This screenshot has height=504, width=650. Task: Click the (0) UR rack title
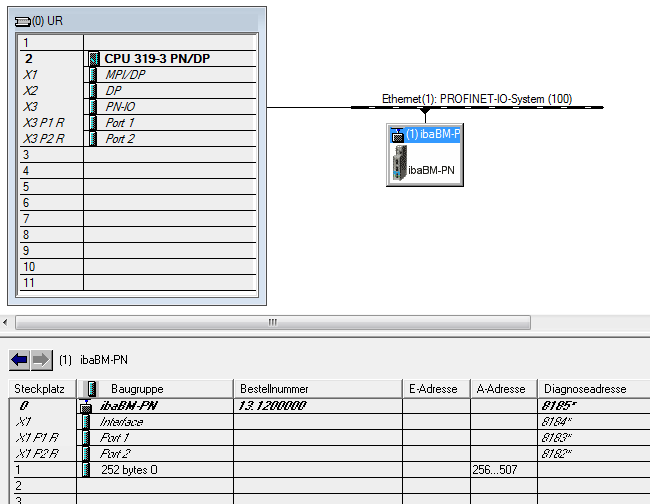47,21
